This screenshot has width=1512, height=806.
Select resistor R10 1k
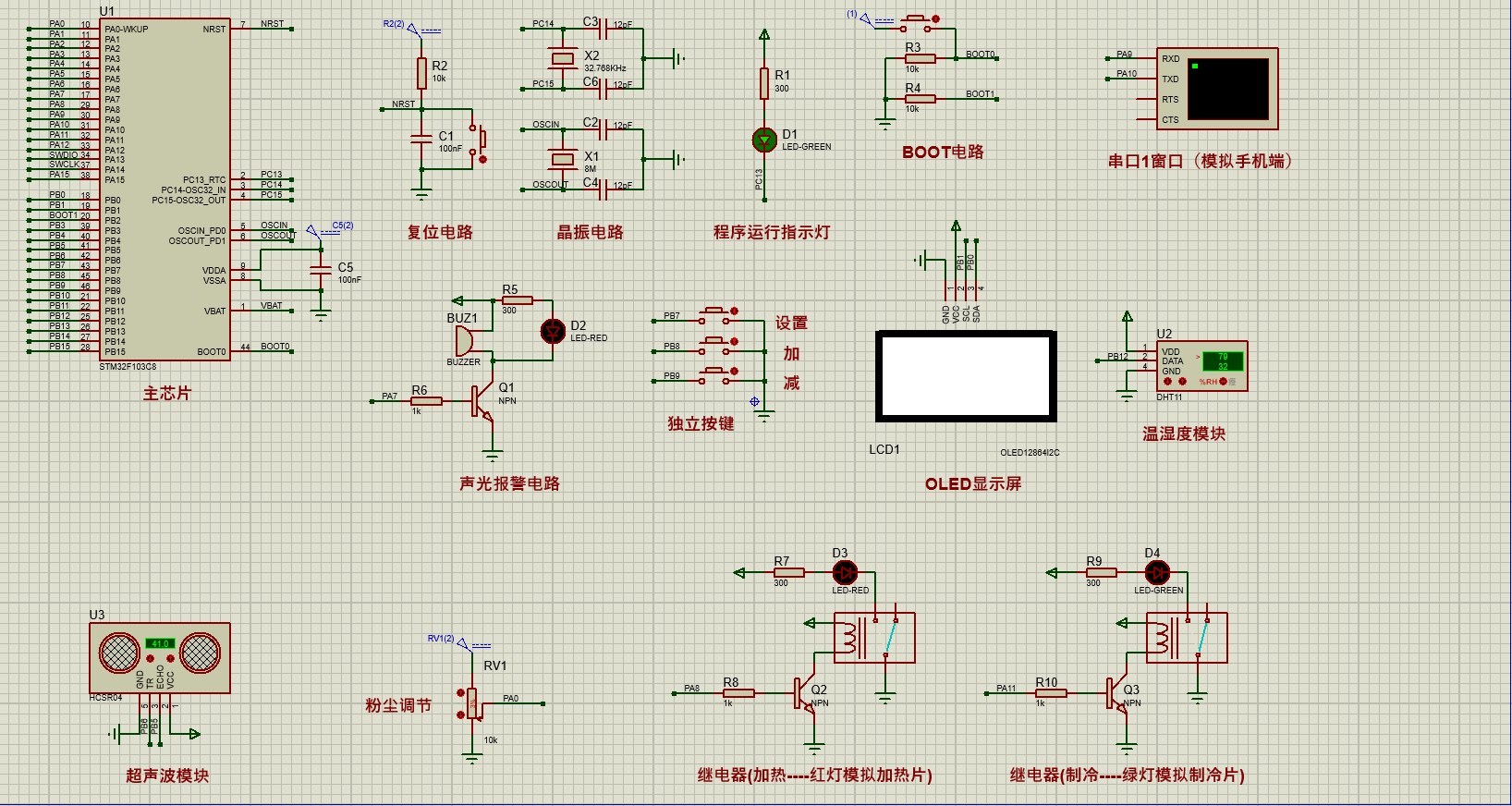1051,693
